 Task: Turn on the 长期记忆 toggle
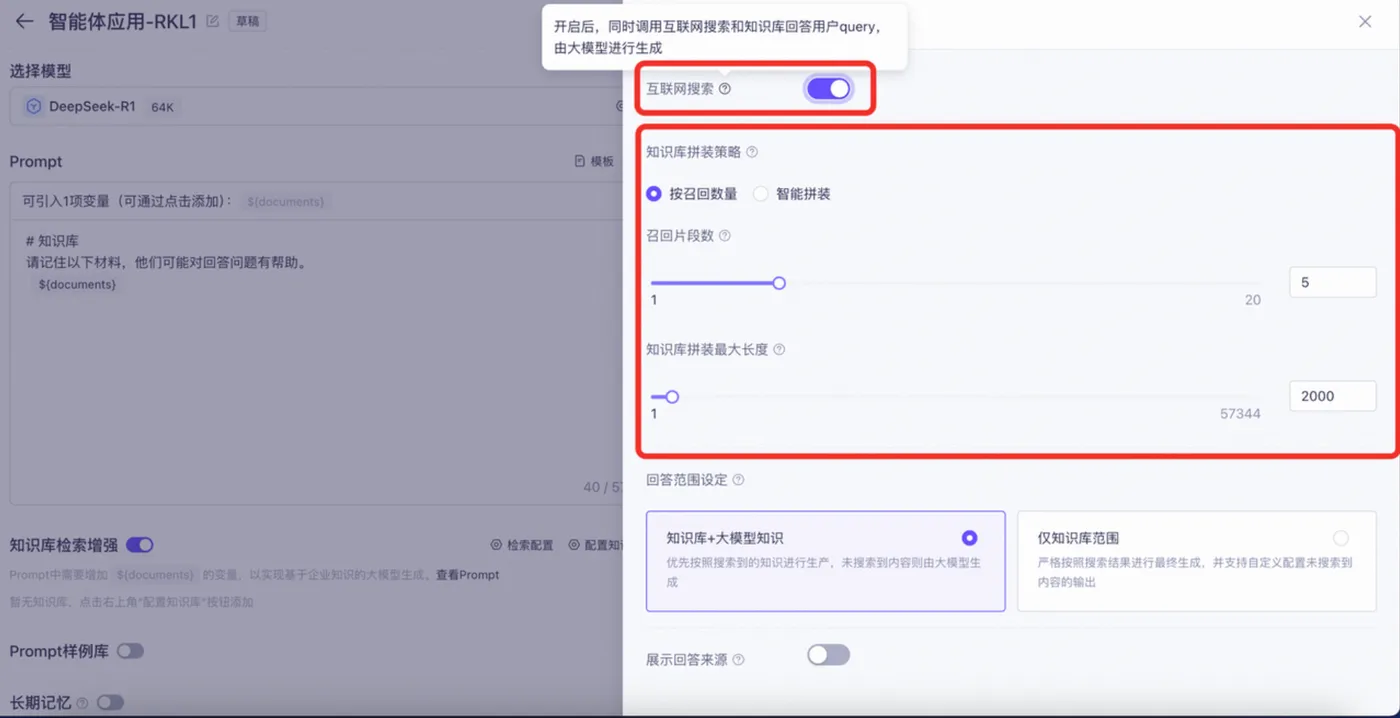pos(110,703)
